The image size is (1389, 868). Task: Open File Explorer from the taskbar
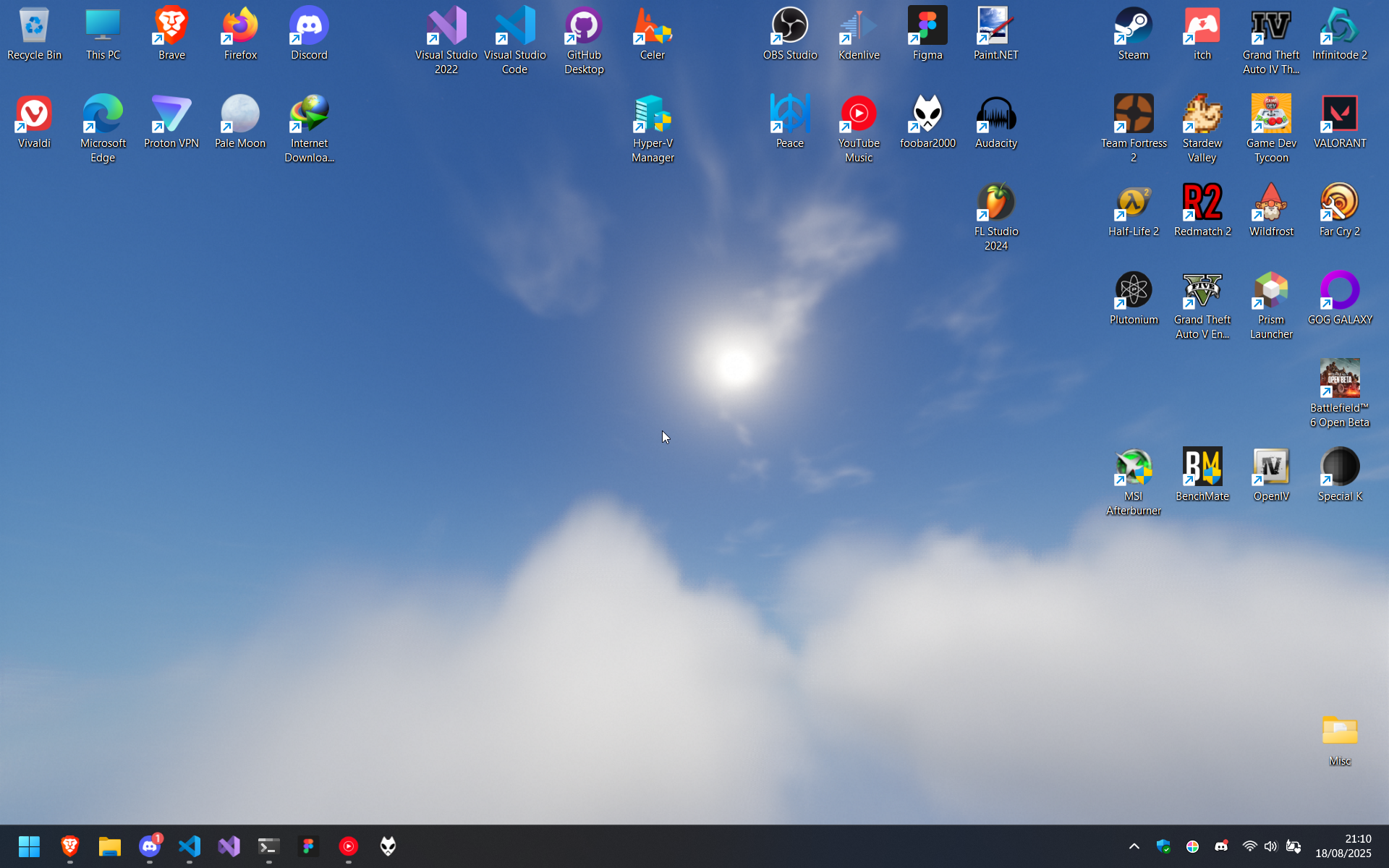click(109, 846)
